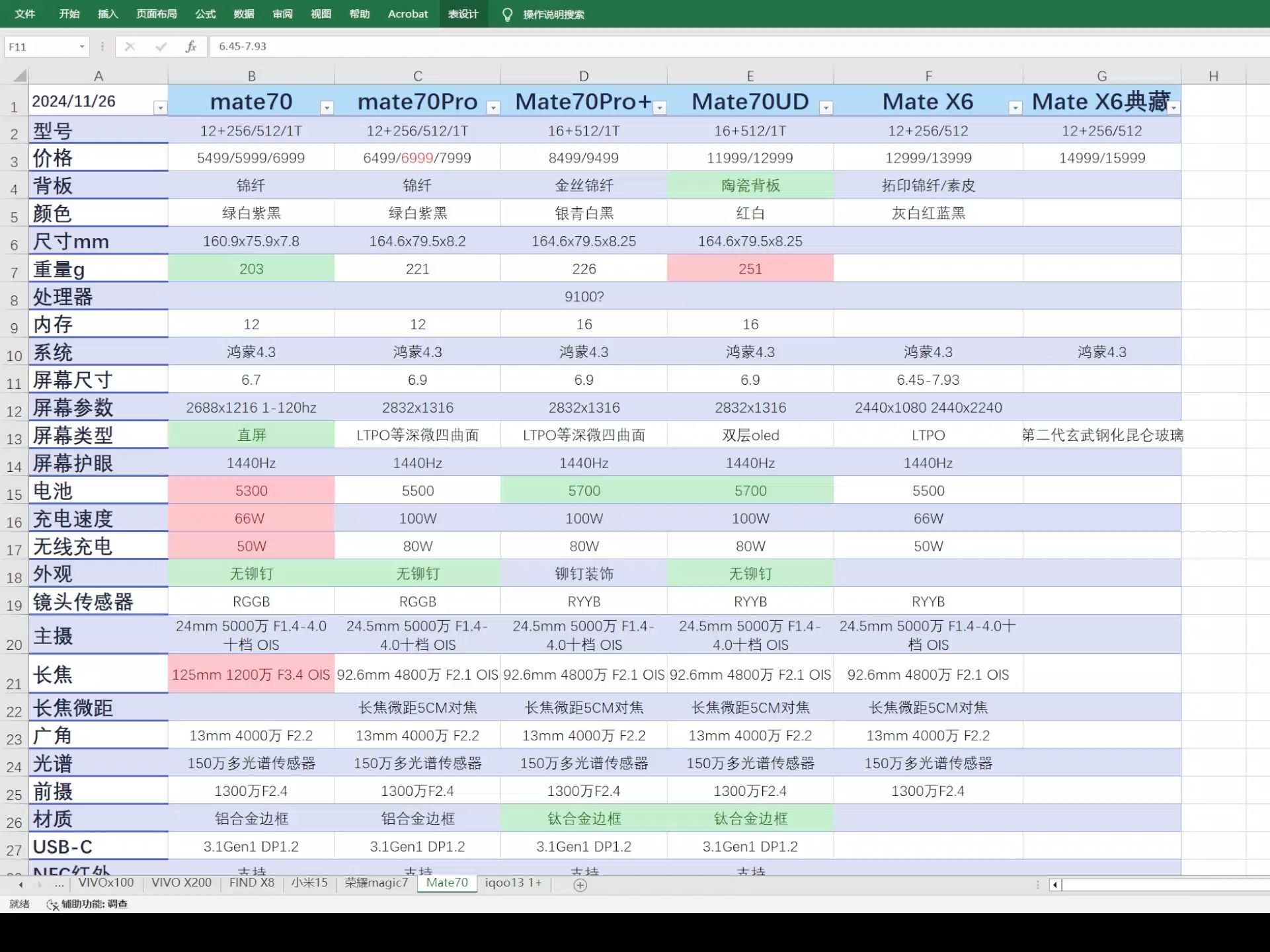Select the 14999/15999 price cell
1270x952 pixels.
click(1102, 158)
